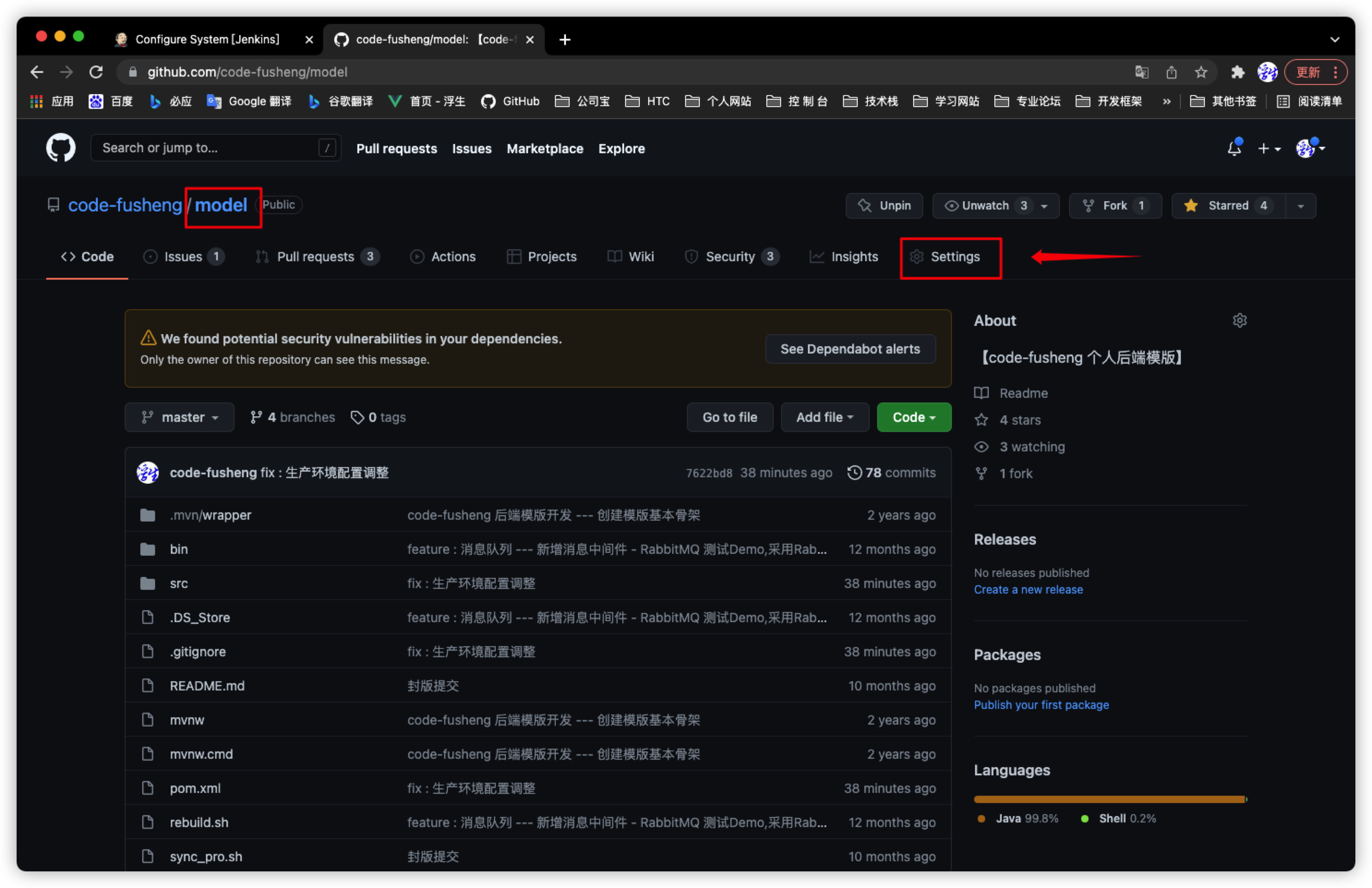Expand the master branch dropdown

(x=179, y=417)
